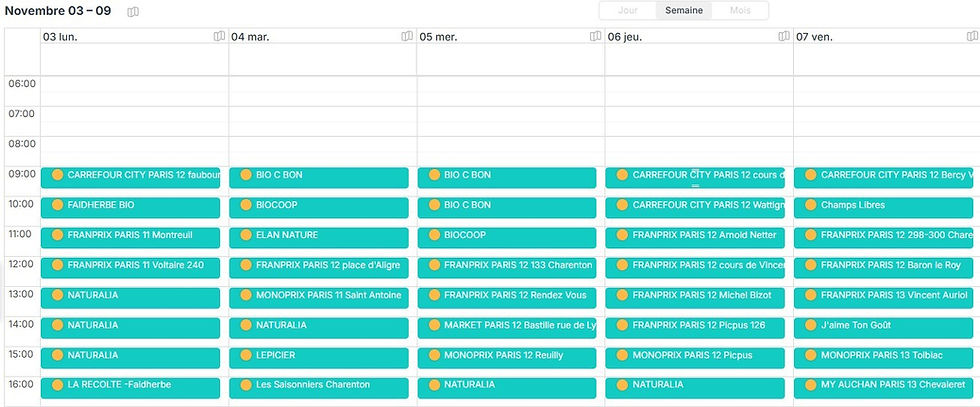Select the 07 ven. day header
This screenshot has width=980, height=407.
click(814, 37)
